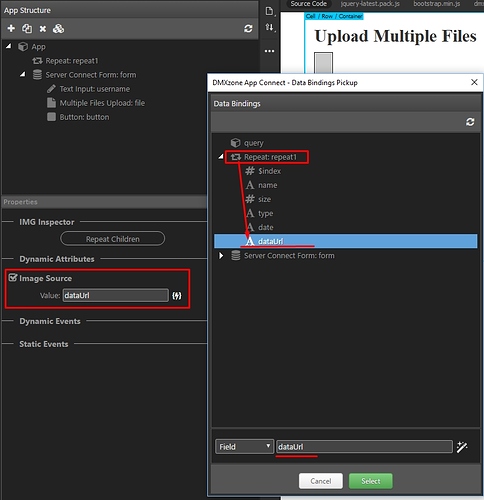Click the Upload Multiple Files heading
The height and width of the screenshot is (500, 484).
click(395, 36)
